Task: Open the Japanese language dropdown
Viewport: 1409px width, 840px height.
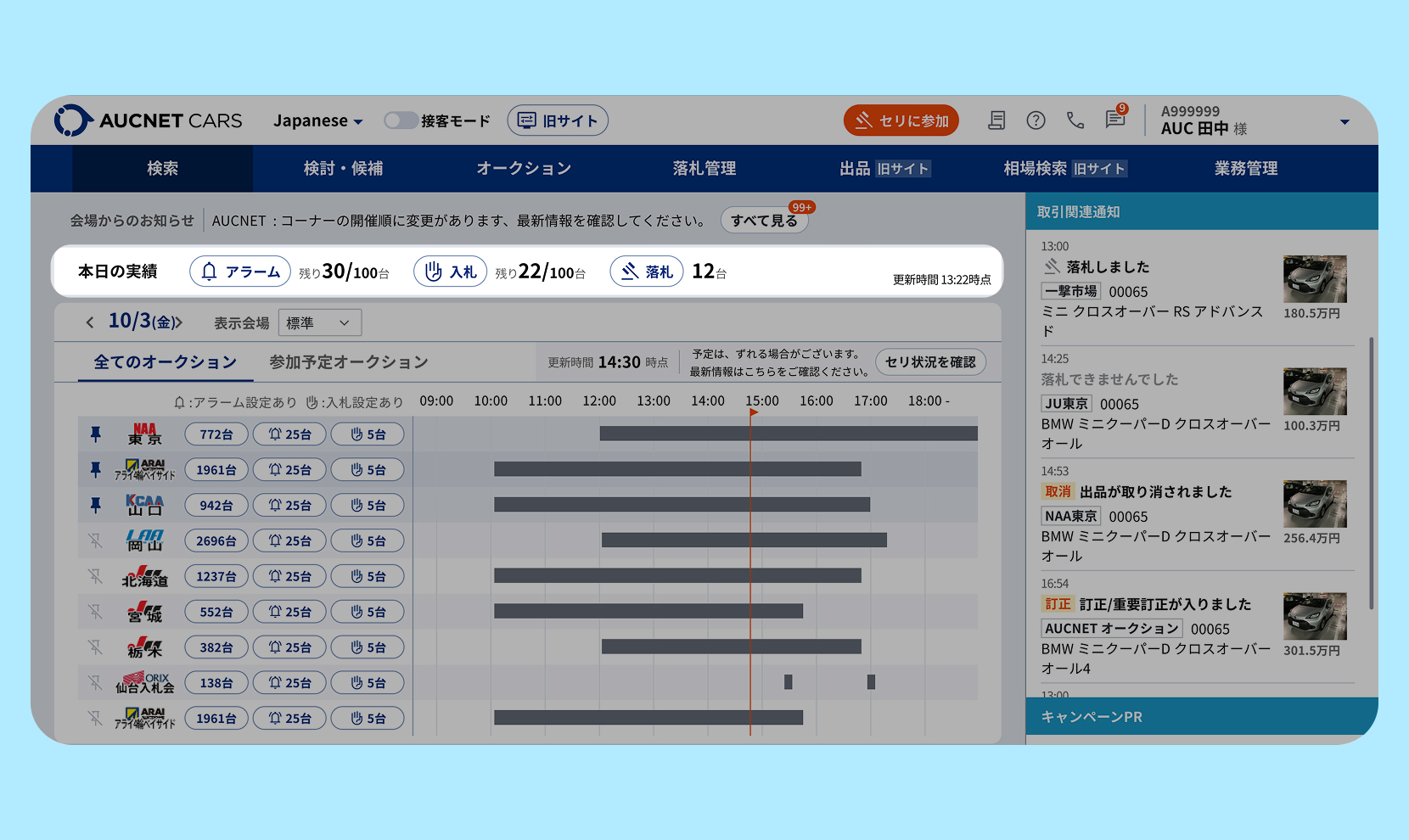Action: [317, 121]
